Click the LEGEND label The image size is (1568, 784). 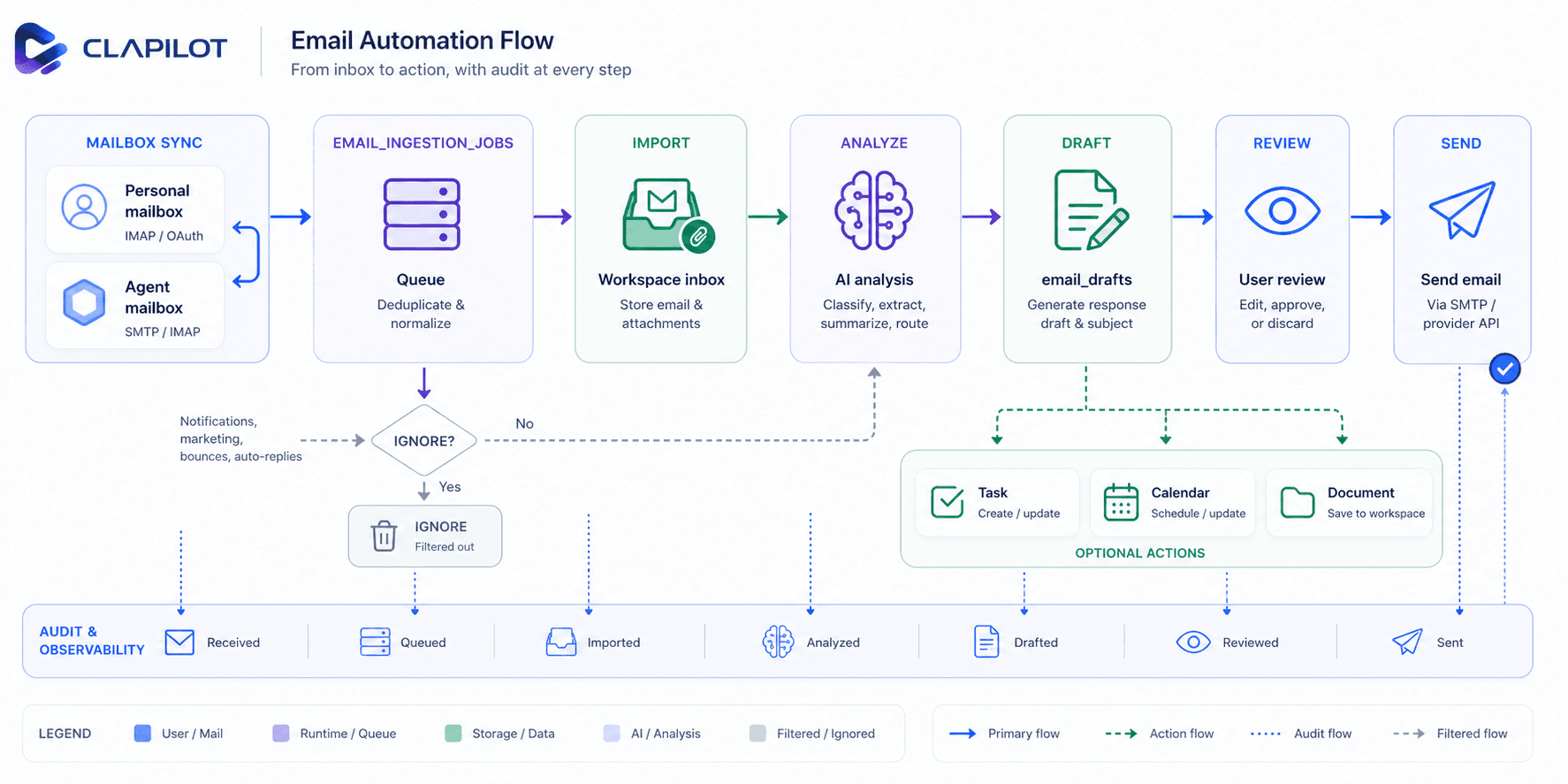(65, 734)
